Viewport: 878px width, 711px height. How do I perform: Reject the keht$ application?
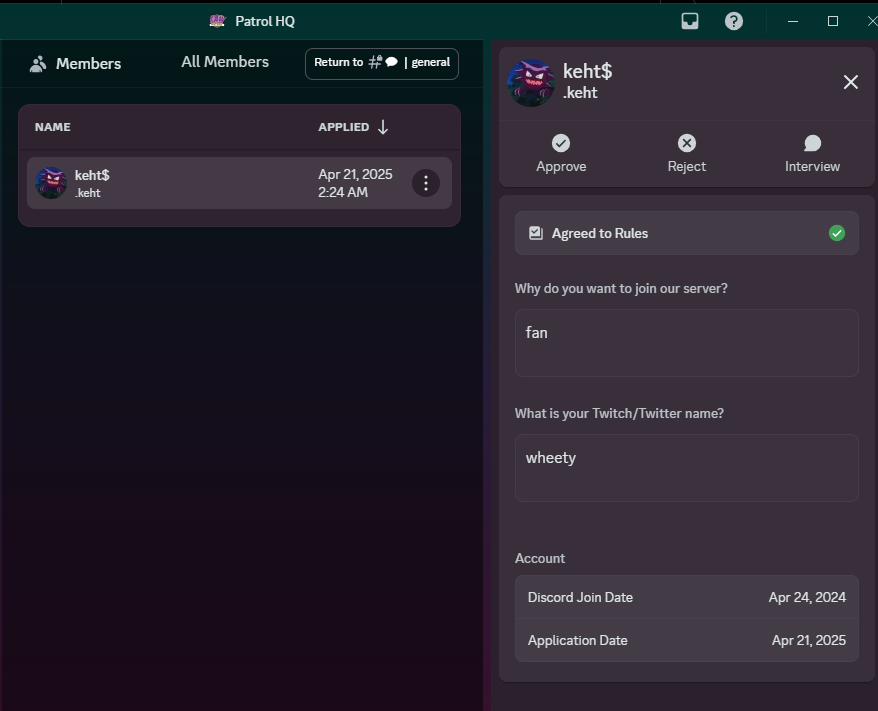click(x=686, y=153)
